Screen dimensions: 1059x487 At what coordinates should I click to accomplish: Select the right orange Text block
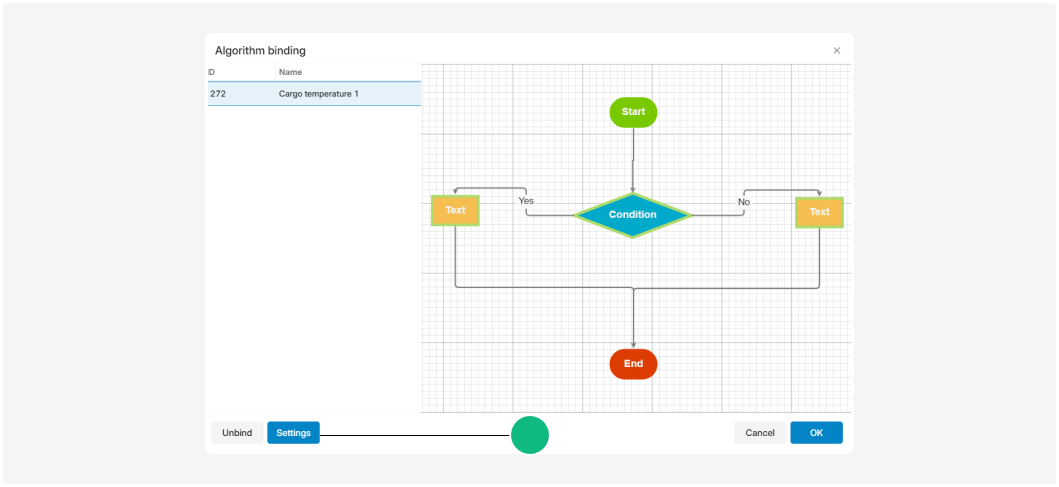tap(819, 212)
